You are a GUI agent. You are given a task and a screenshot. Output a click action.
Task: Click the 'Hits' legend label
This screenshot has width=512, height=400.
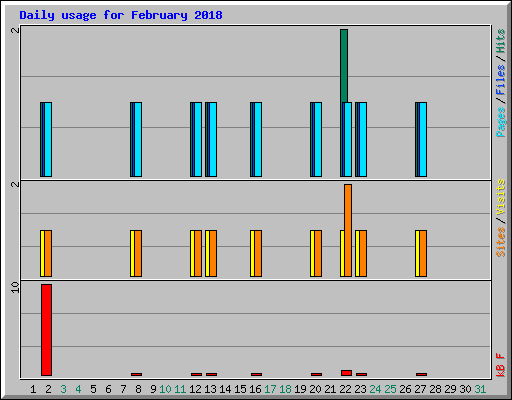tap(501, 41)
